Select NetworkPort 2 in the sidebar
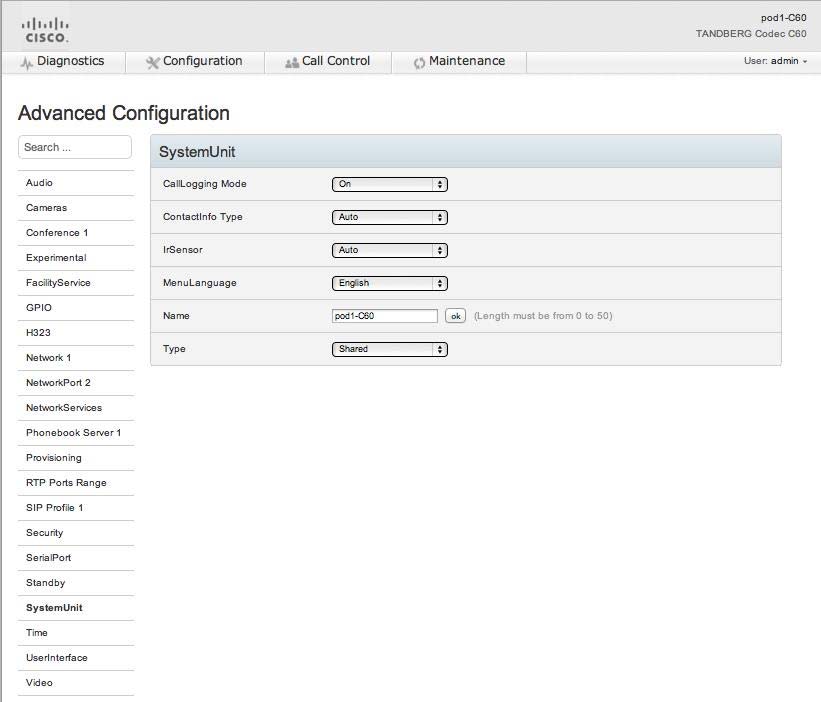The image size is (821, 702). coord(76,383)
